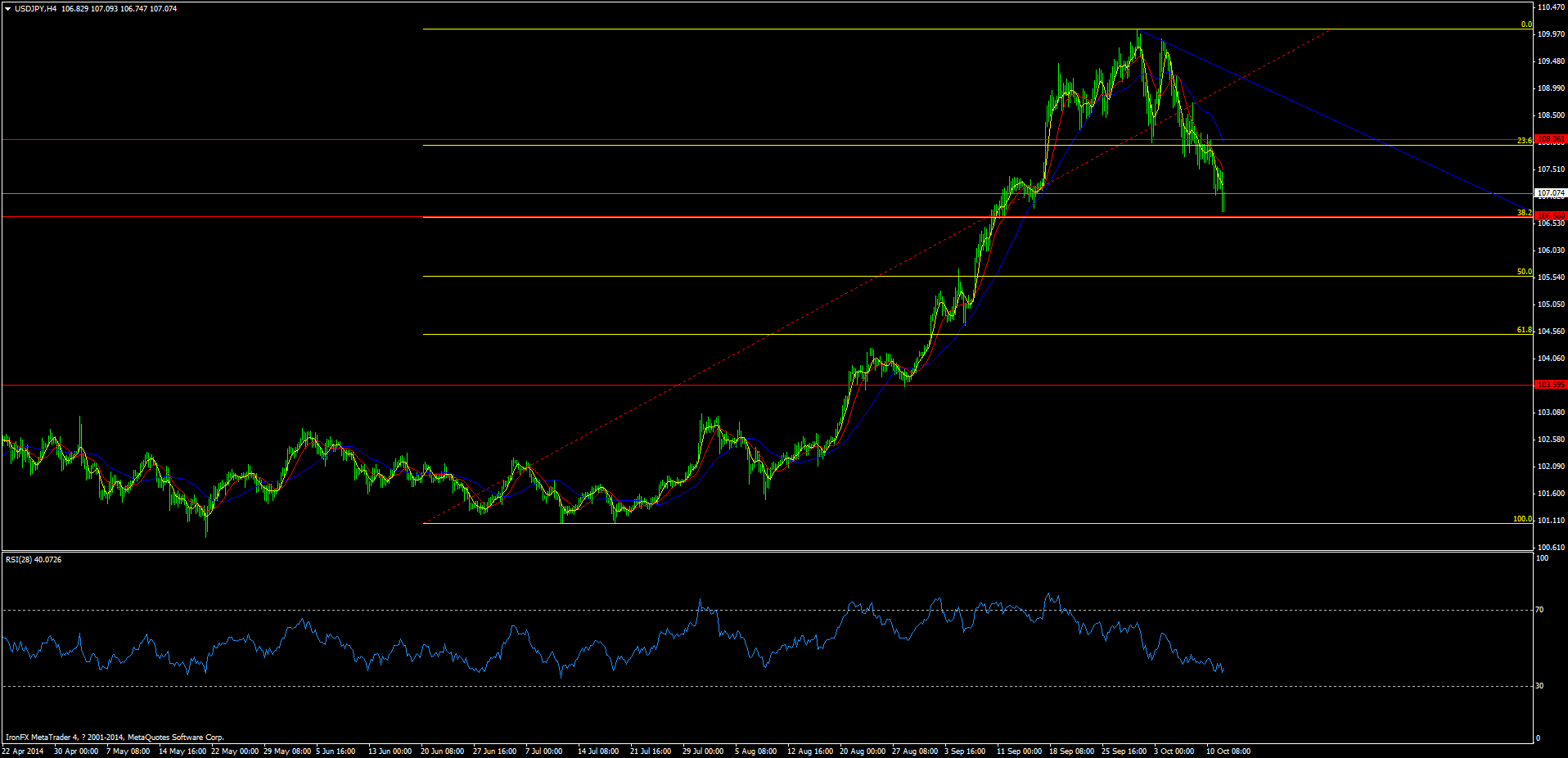Click the 102.580 price scale value

pos(1552,440)
